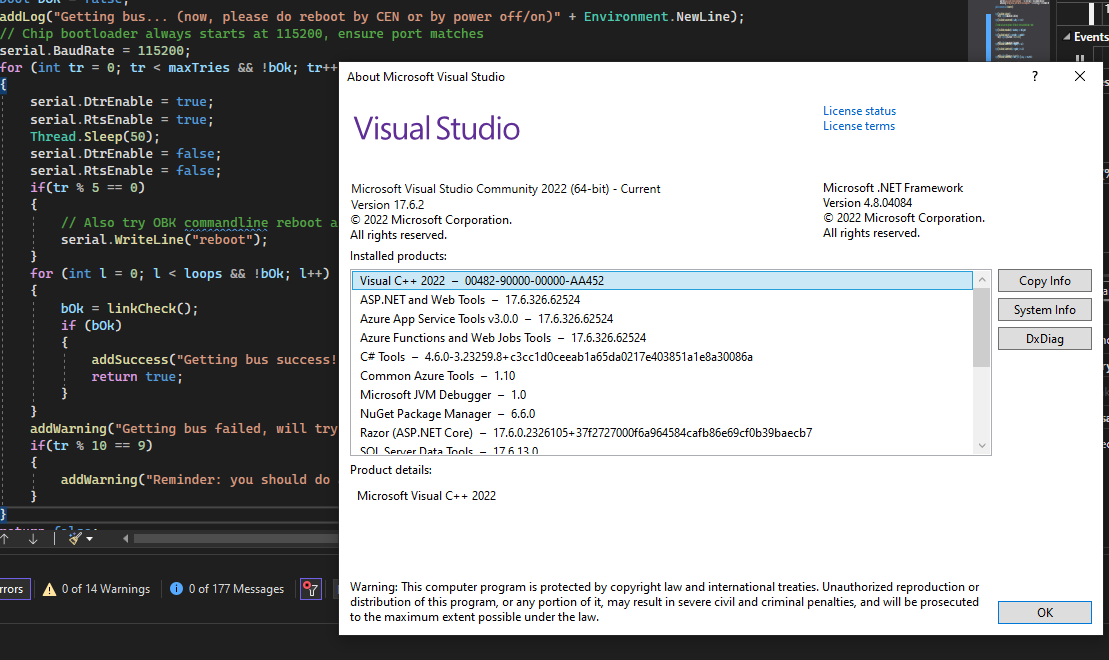Run code cleanup with the broom icon

pos(74,538)
